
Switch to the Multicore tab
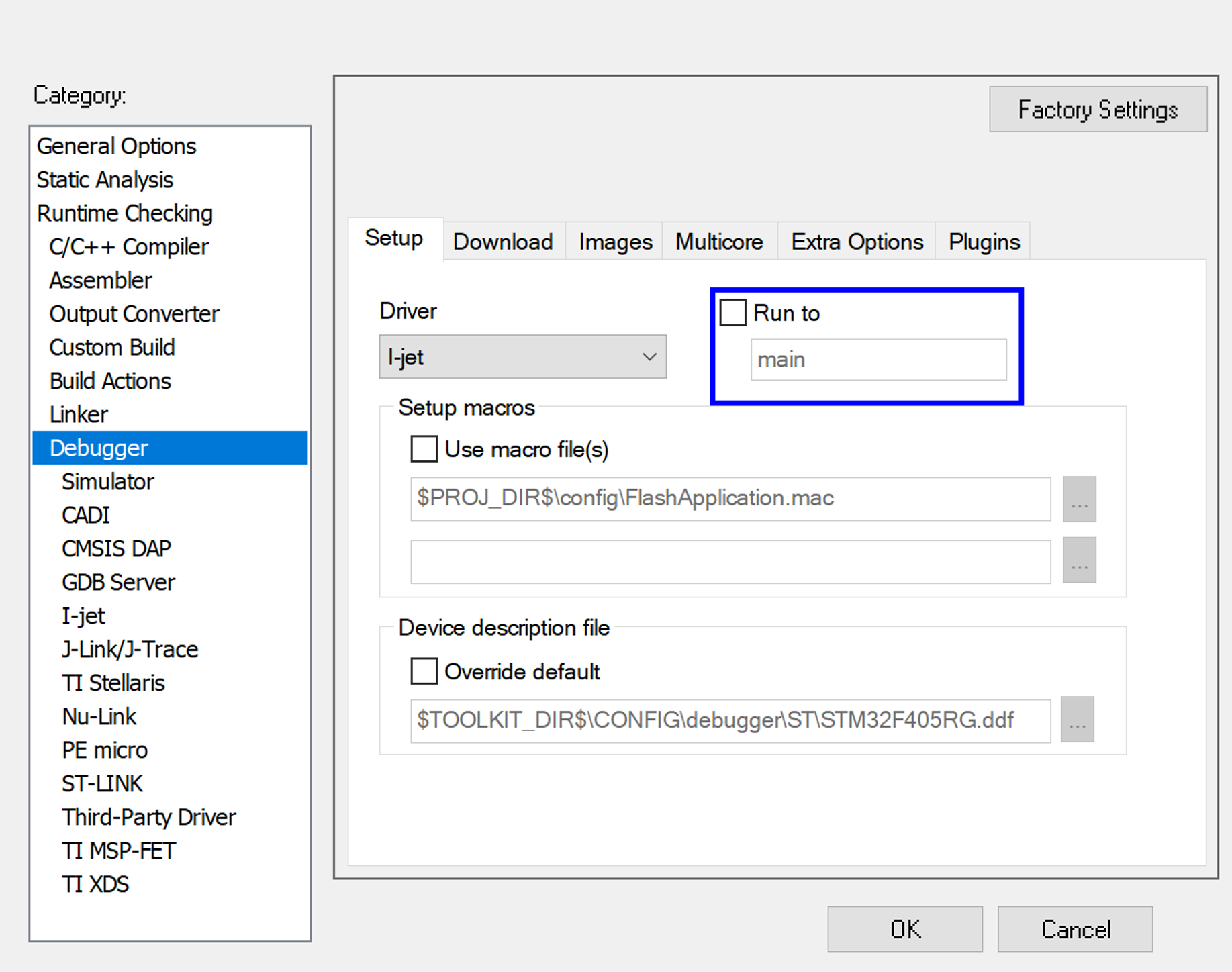click(719, 241)
